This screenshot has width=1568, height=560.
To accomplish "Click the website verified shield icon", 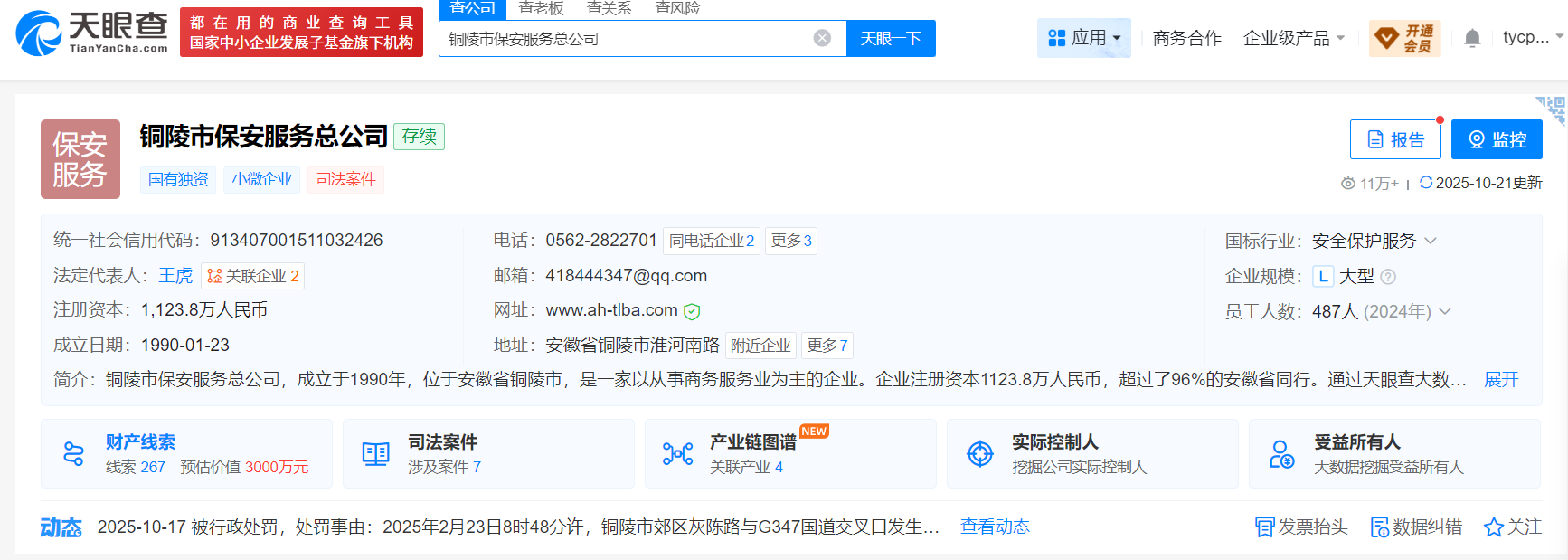I will [693, 311].
